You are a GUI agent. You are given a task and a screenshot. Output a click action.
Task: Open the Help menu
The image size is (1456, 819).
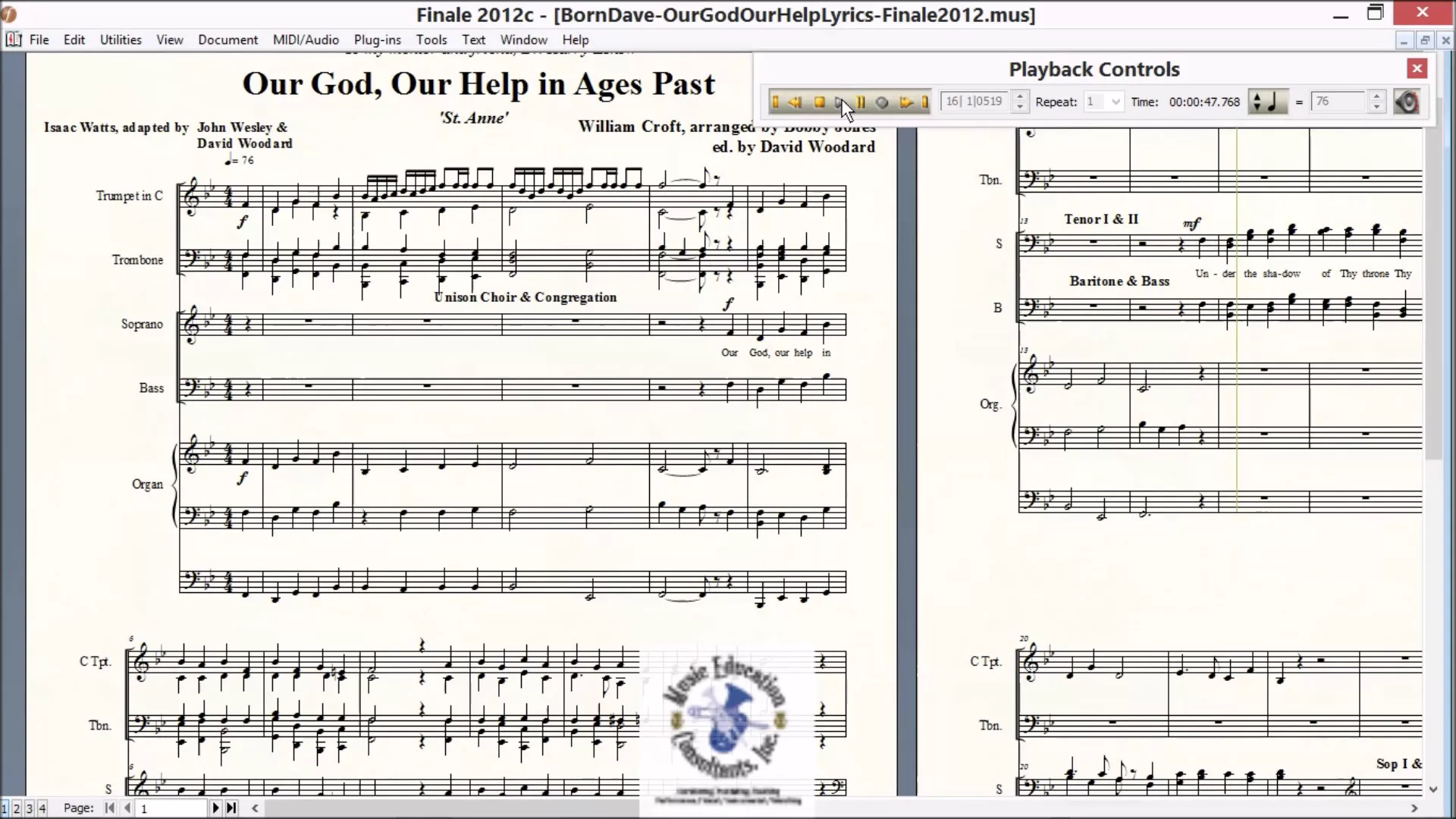point(576,39)
